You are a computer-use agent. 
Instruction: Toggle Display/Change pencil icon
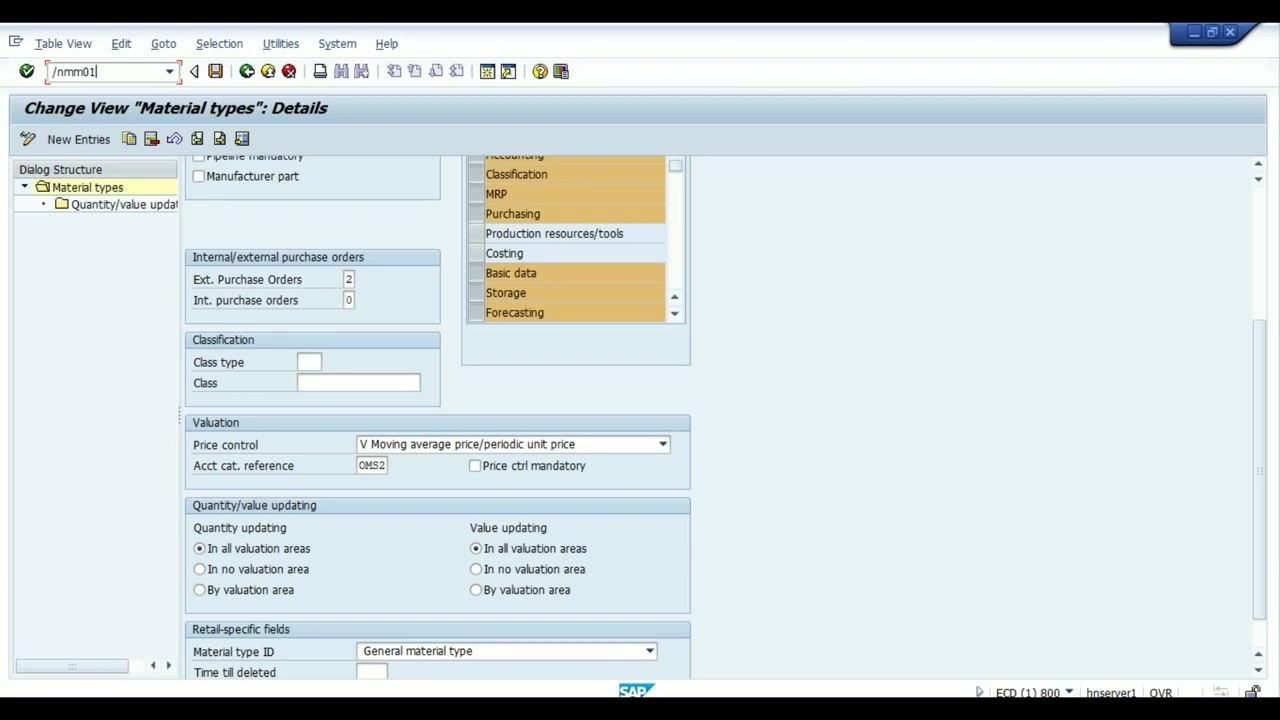[28, 139]
